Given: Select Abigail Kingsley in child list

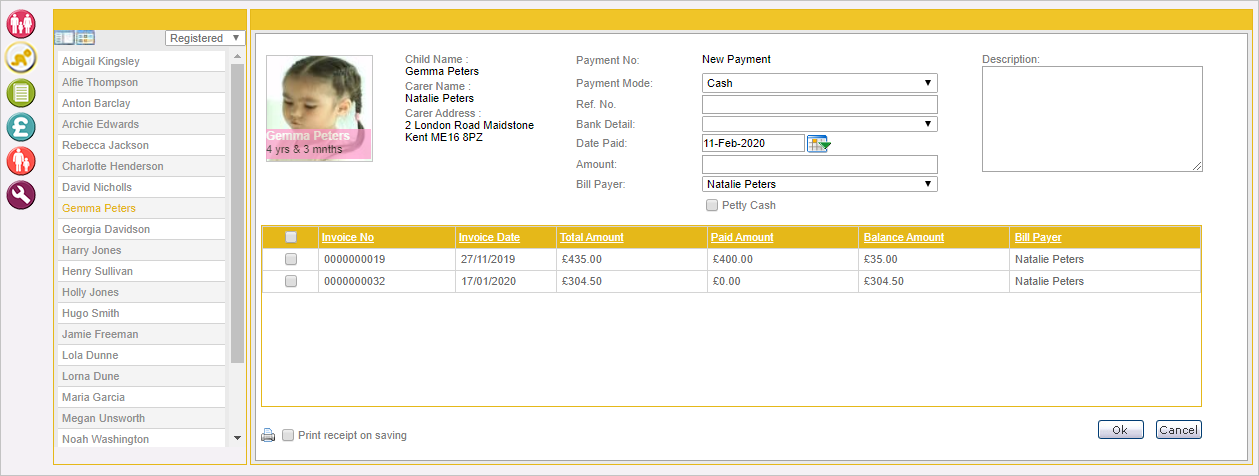Looking at the screenshot, I should point(141,61).
